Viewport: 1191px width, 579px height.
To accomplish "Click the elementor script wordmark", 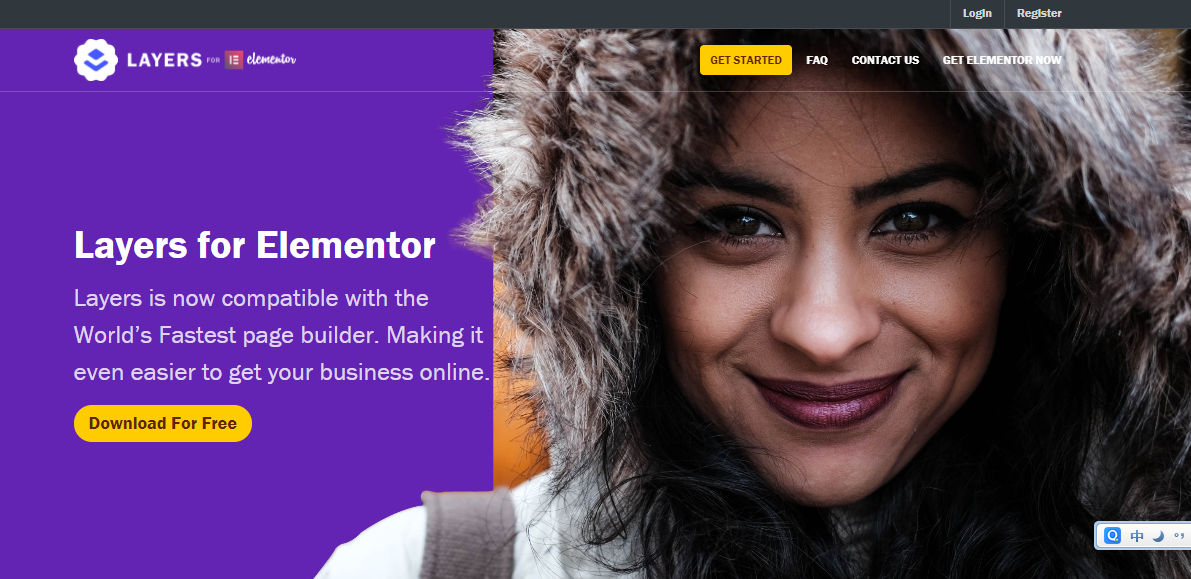I will (x=271, y=59).
